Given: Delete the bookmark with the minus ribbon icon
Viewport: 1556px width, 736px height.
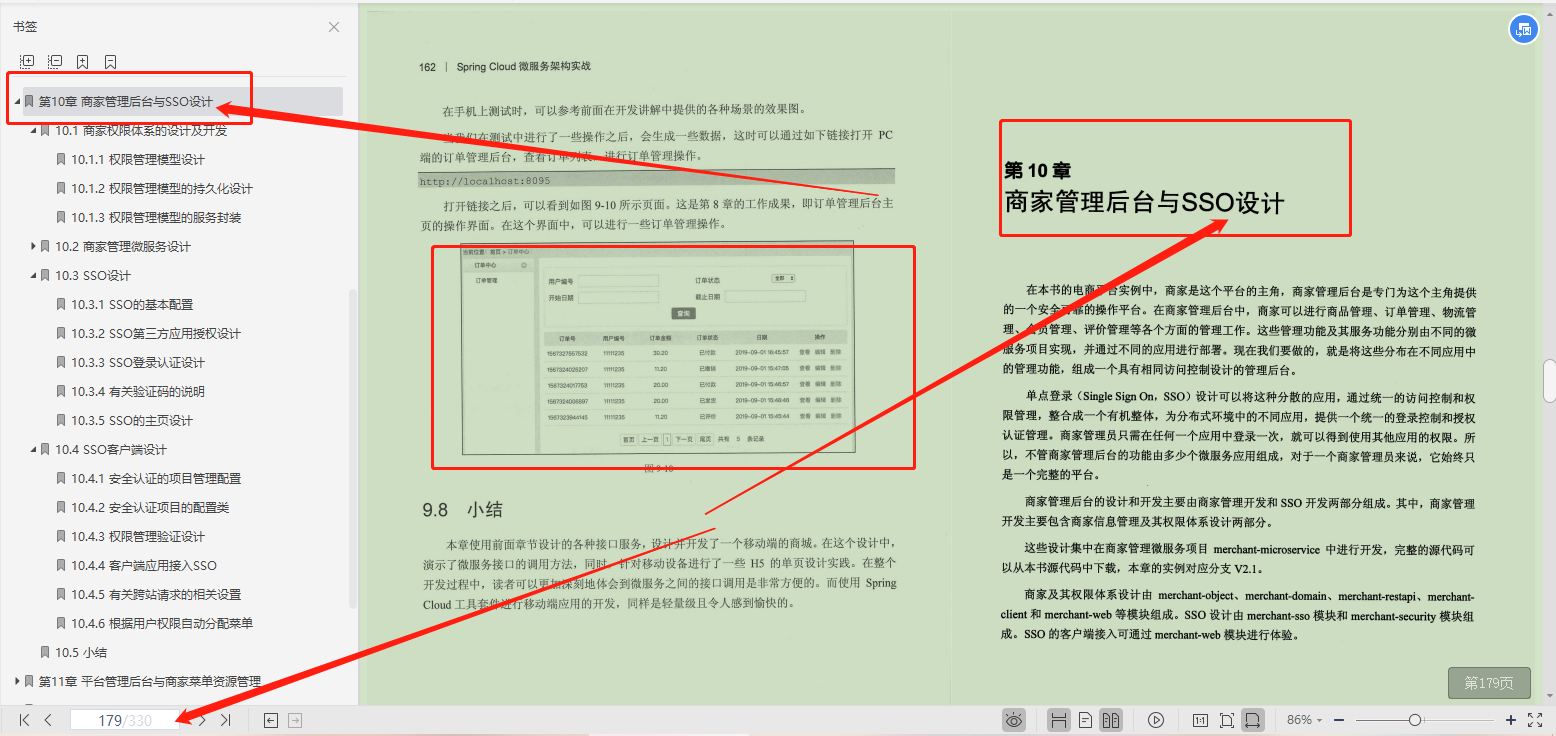Looking at the screenshot, I should tap(110, 62).
